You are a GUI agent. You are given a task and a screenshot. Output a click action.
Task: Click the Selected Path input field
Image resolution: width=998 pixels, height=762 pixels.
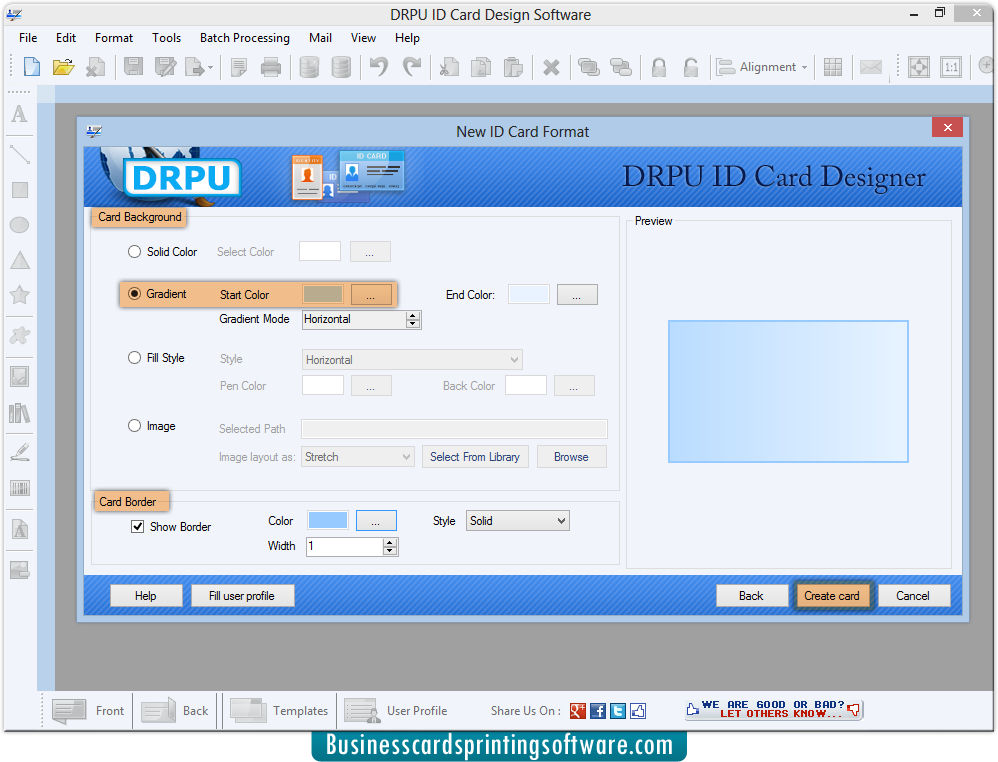454,429
